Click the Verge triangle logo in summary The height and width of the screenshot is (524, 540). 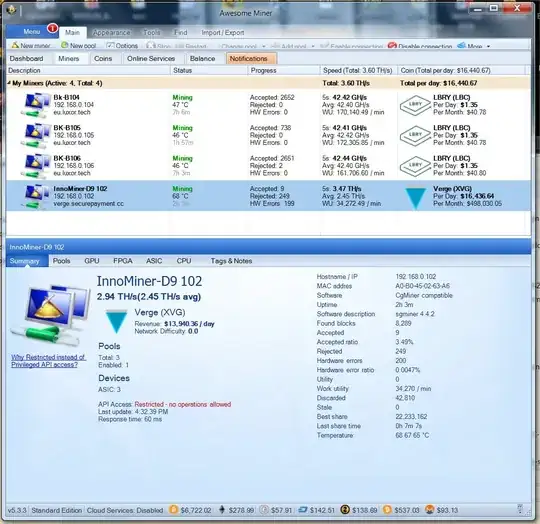point(116,322)
